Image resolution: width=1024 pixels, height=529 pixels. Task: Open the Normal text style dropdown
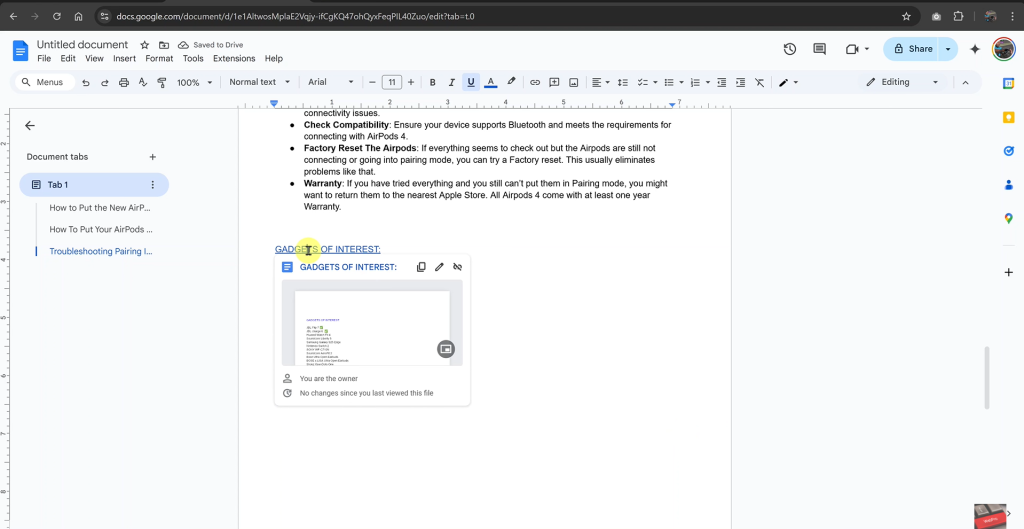point(259,82)
